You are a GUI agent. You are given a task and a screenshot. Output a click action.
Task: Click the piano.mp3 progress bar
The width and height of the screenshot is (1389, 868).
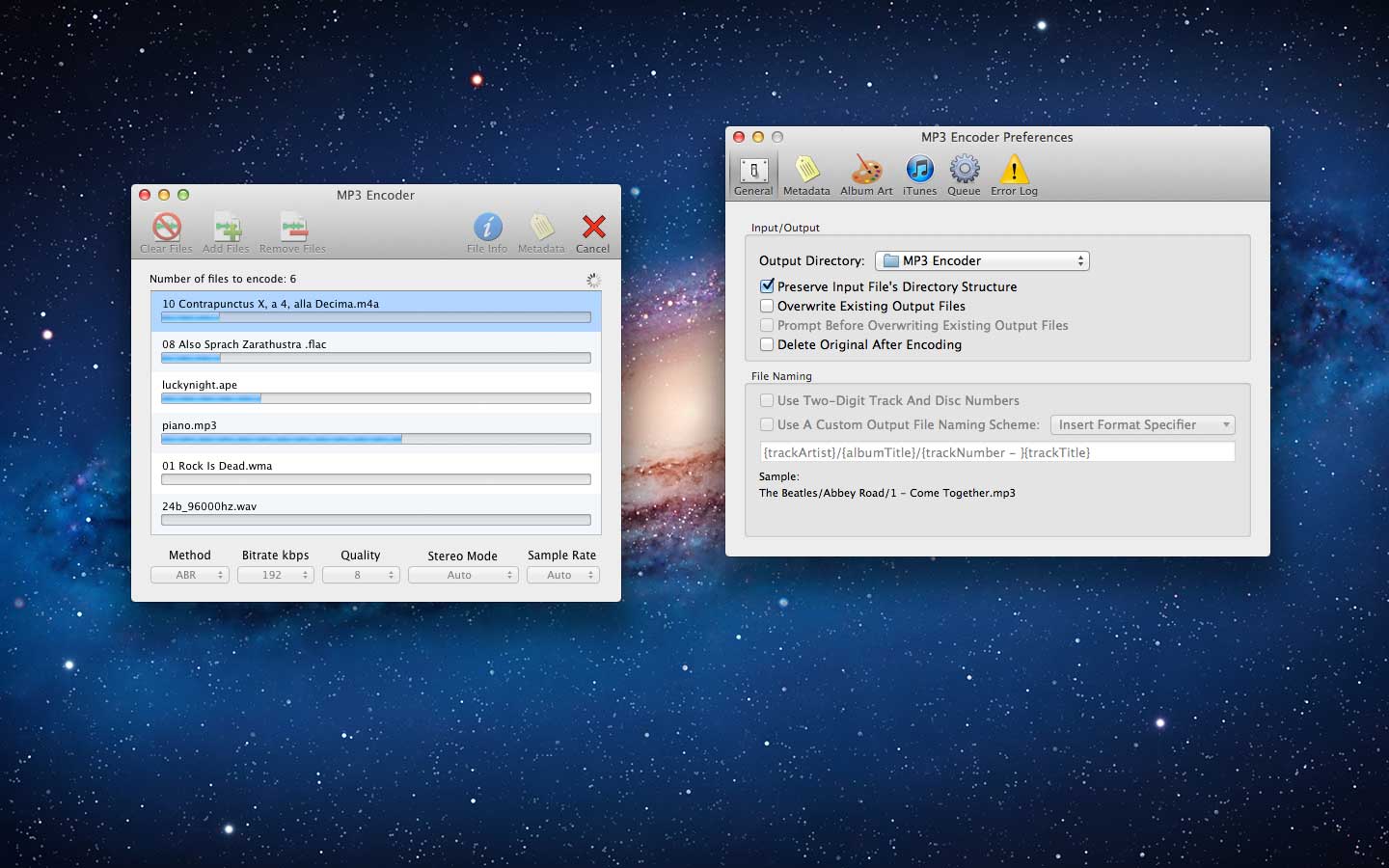point(375,438)
